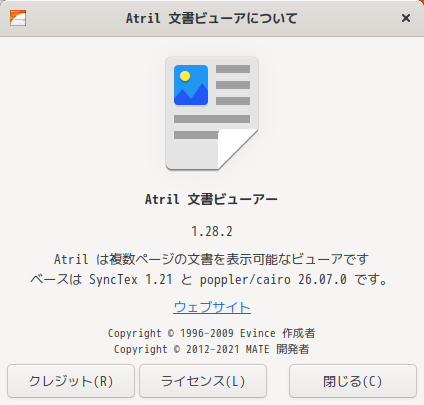Click the SyncTex 1.21 text

pyautogui.click(x=131, y=279)
